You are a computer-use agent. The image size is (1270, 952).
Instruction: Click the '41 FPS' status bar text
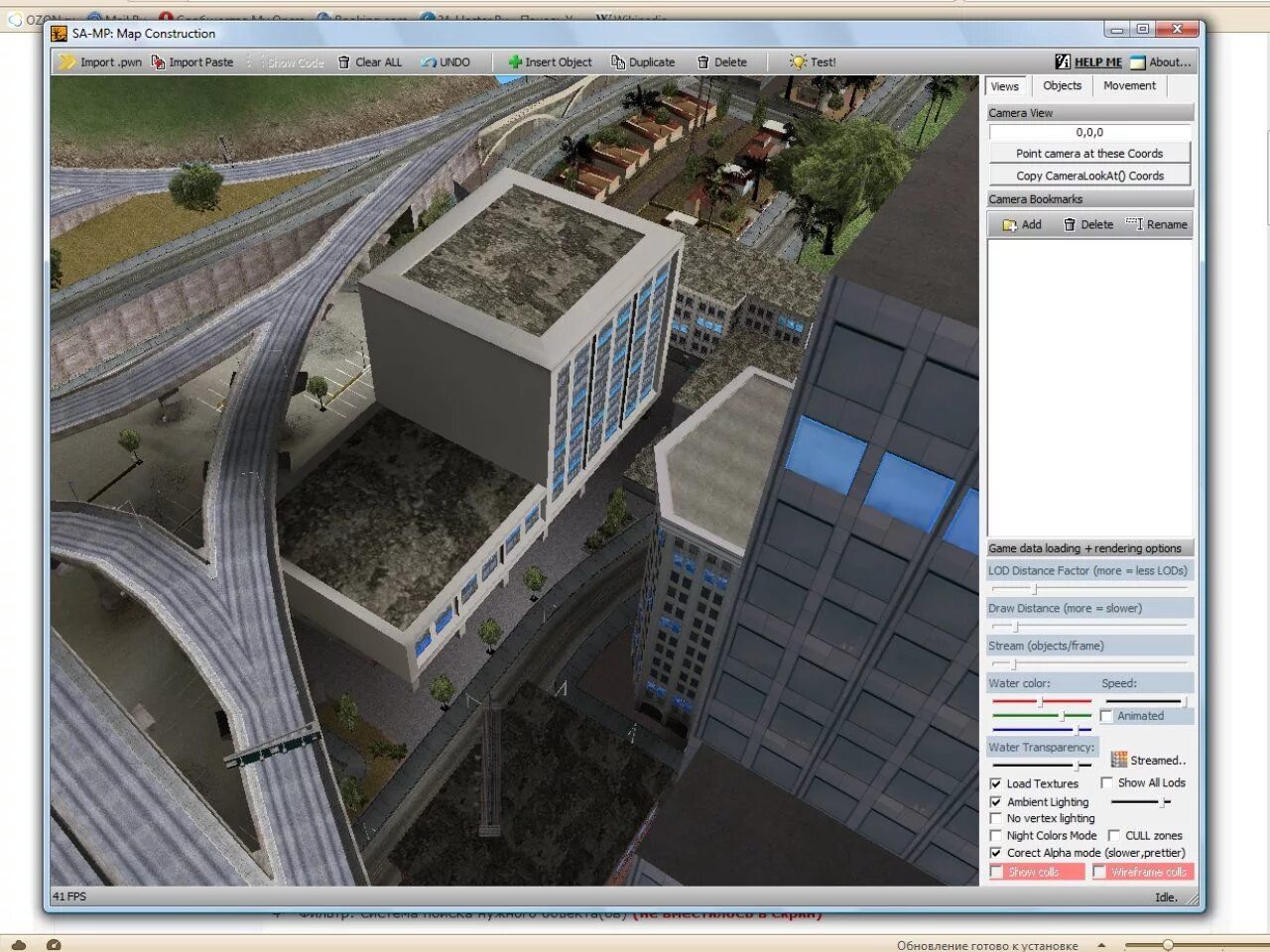(x=69, y=896)
